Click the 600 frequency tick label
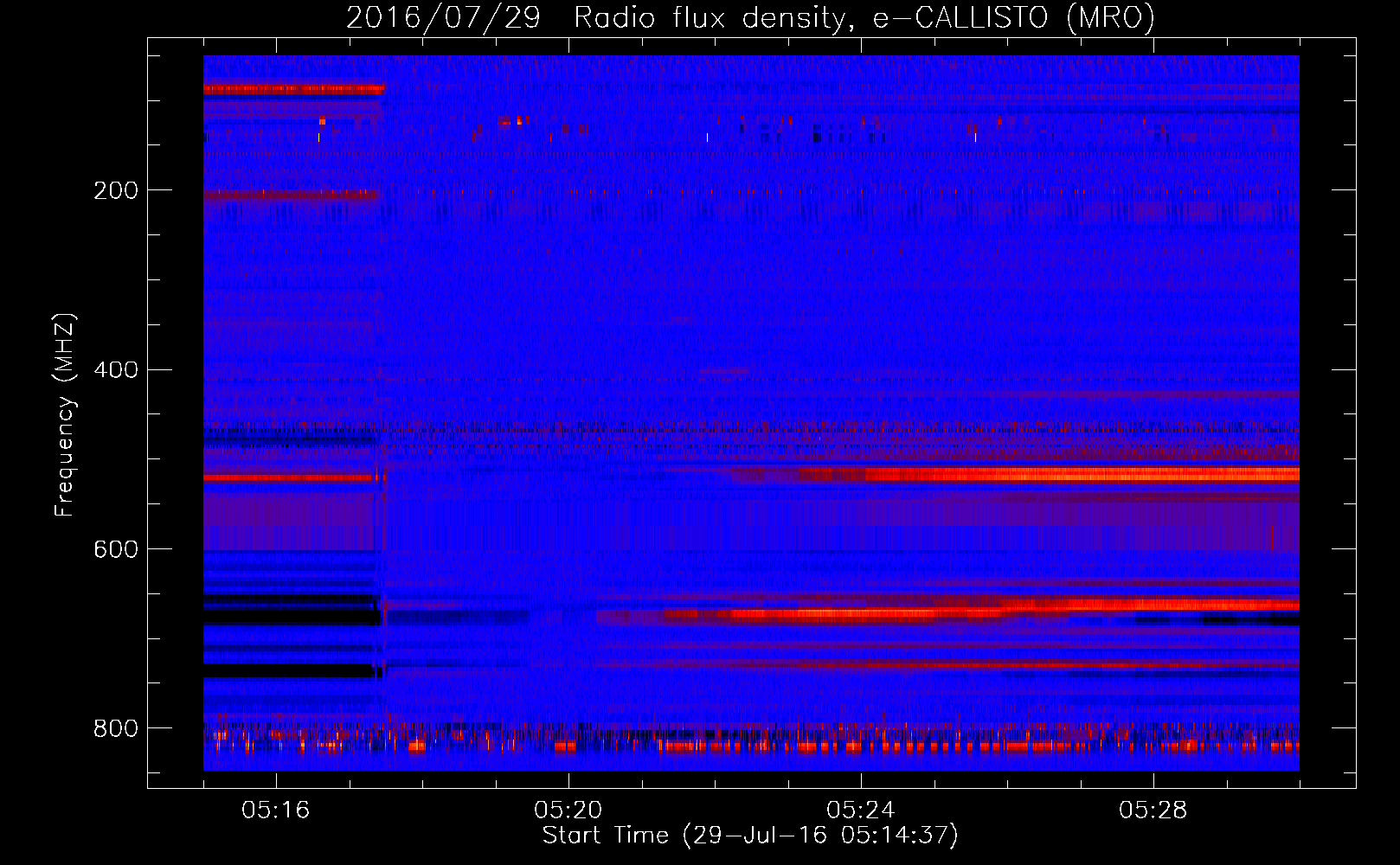The height and width of the screenshot is (865, 1400). pos(116,549)
